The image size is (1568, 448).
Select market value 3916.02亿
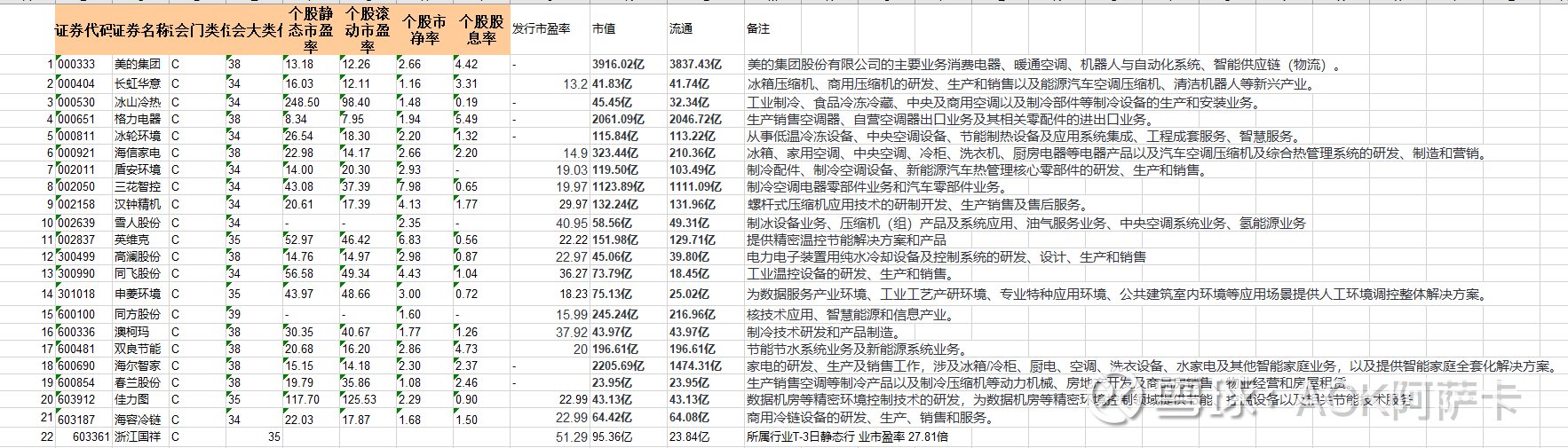[618, 64]
